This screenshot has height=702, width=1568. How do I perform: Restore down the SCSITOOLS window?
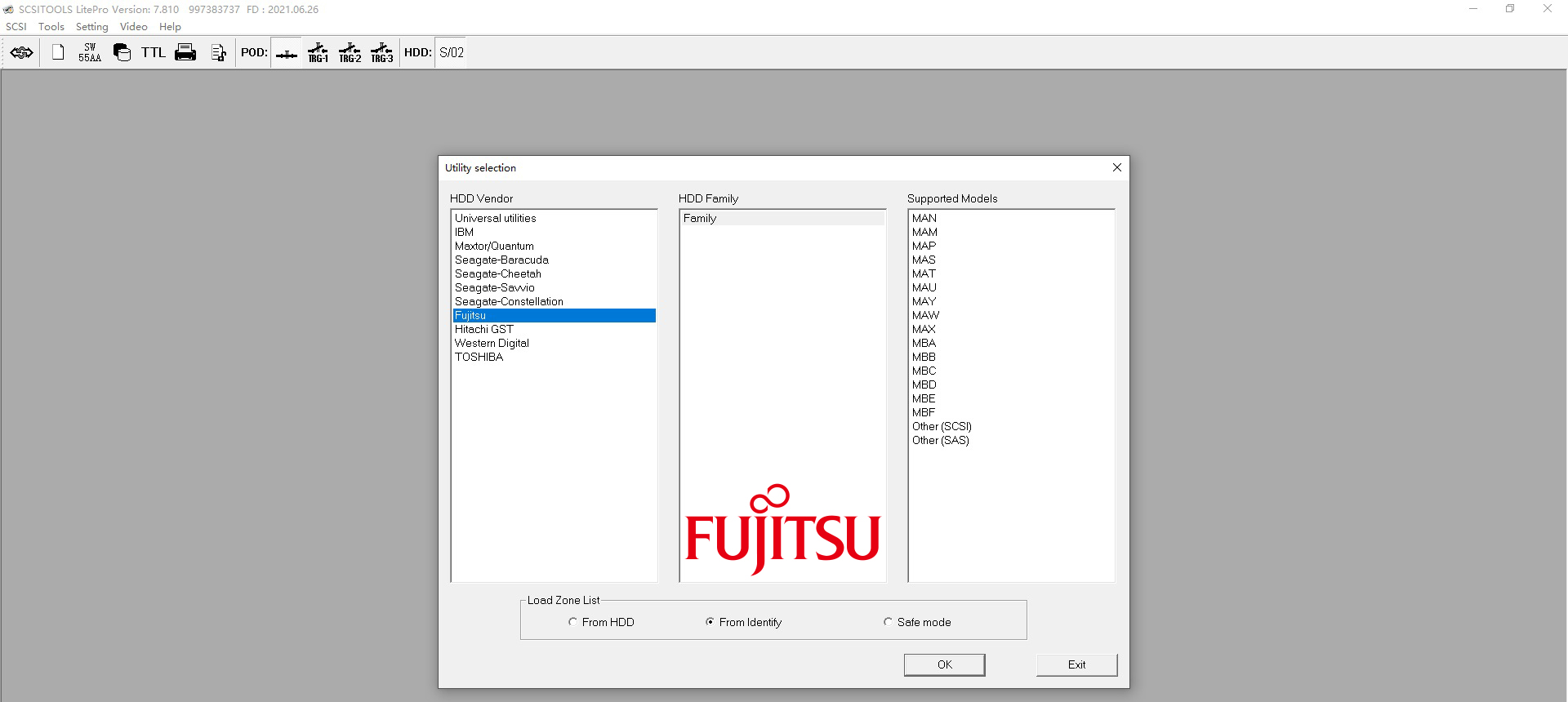pos(1510,9)
